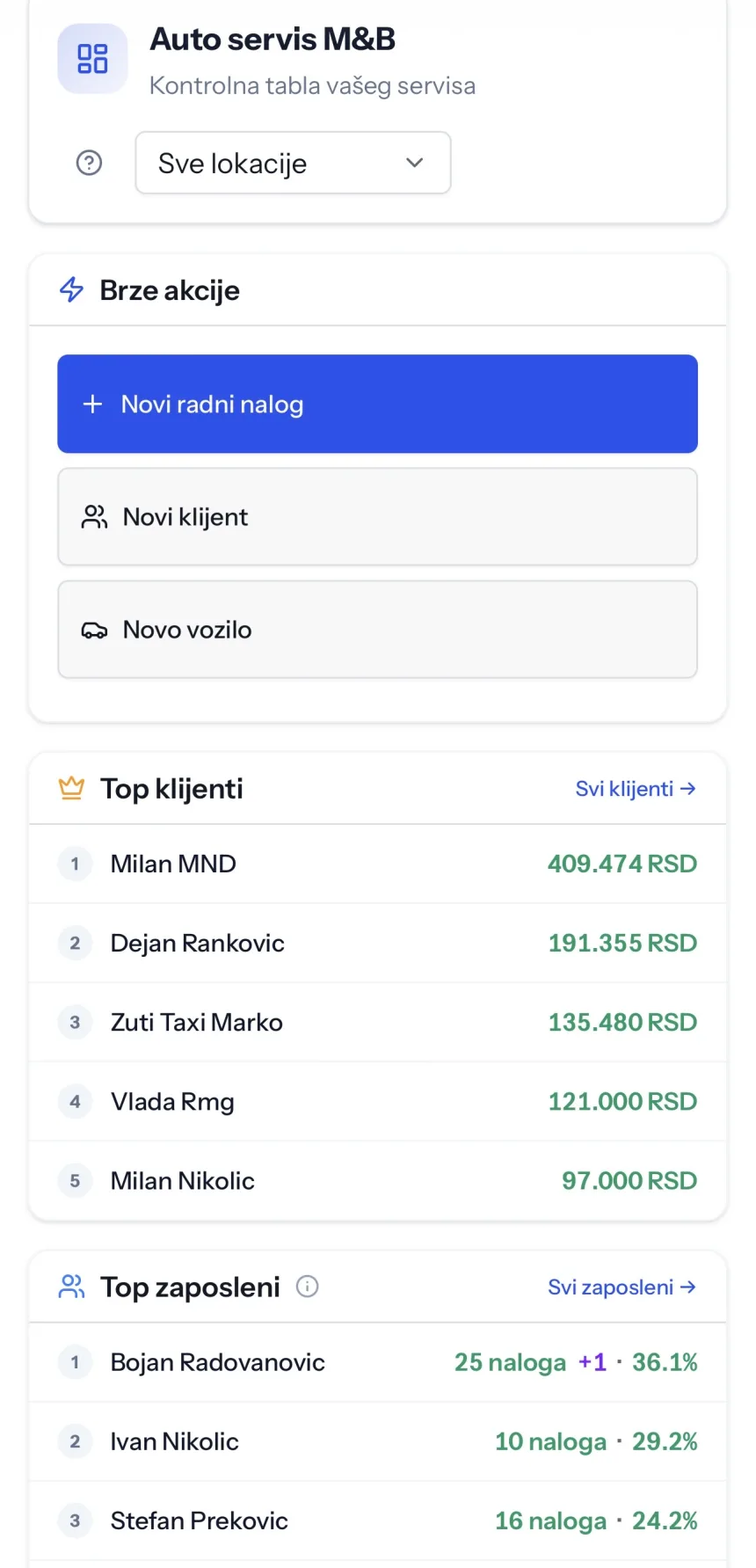
Task: Click the Top klijenti heading
Action: [171, 789]
